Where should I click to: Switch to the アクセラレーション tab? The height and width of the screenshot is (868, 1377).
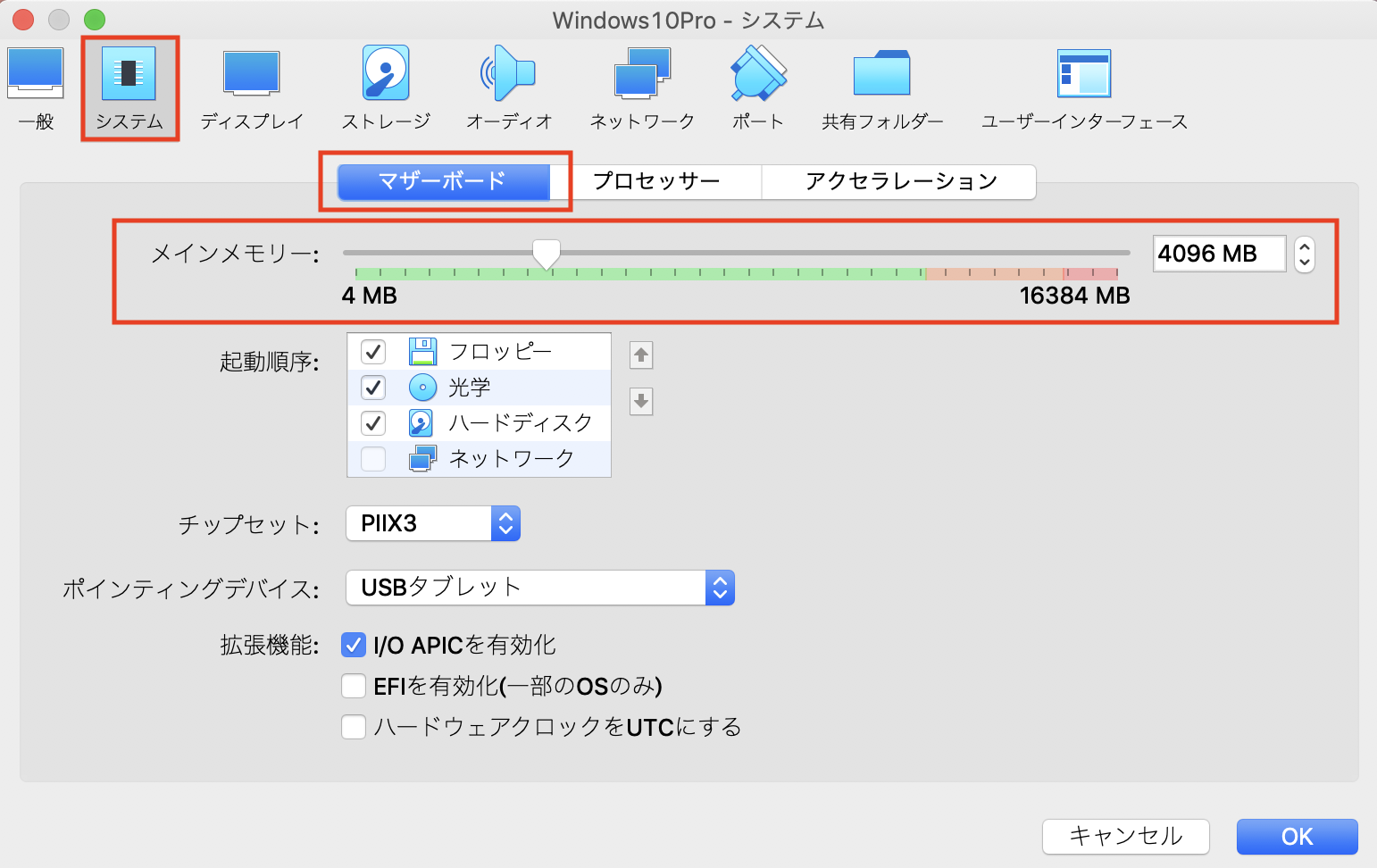[x=900, y=181]
